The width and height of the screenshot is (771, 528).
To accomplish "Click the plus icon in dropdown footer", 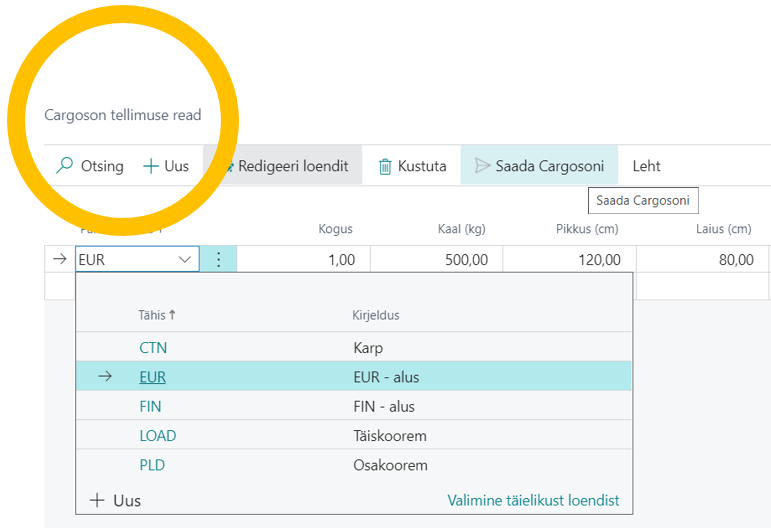I will pos(97,500).
